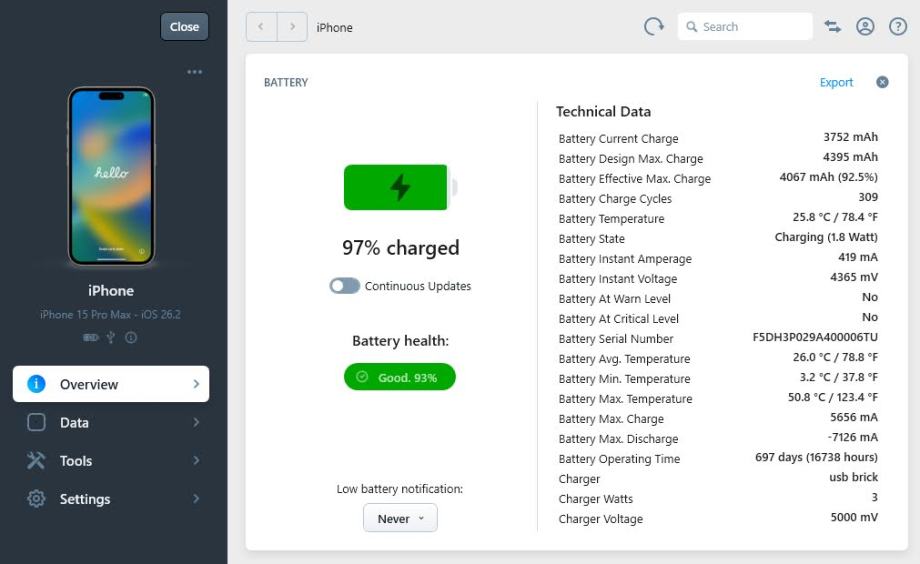Click the device info icon under iPhone
Viewport: 920px width, 564px height.
click(x=131, y=338)
